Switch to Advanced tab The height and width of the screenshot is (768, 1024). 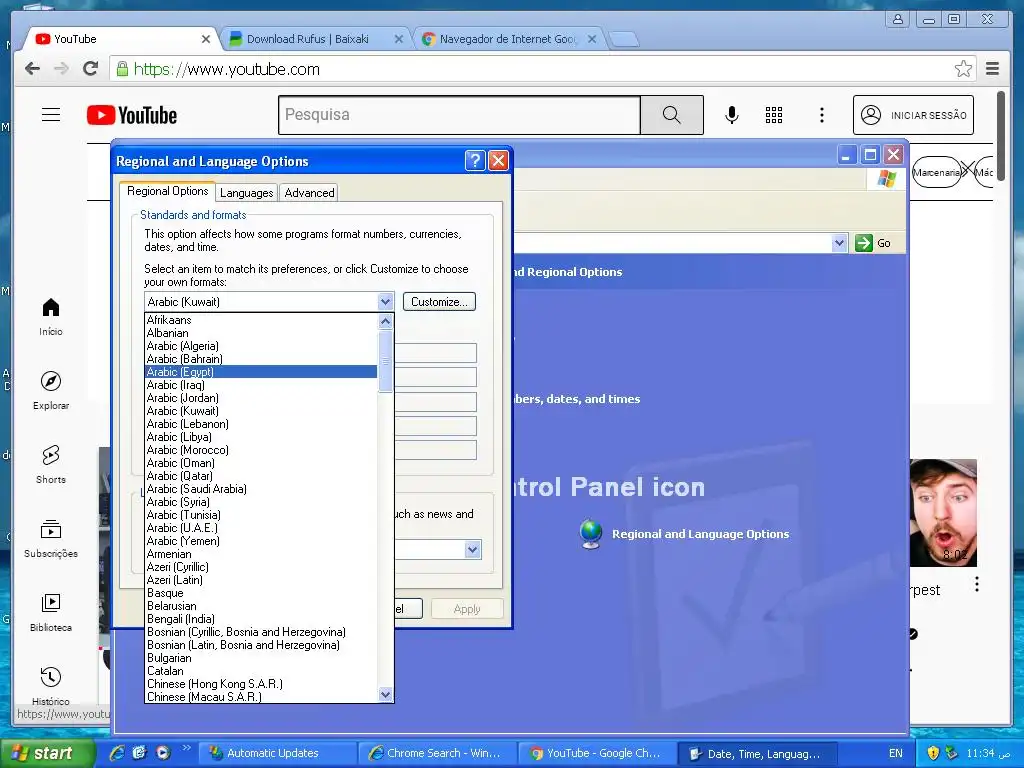click(x=309, y=193)
